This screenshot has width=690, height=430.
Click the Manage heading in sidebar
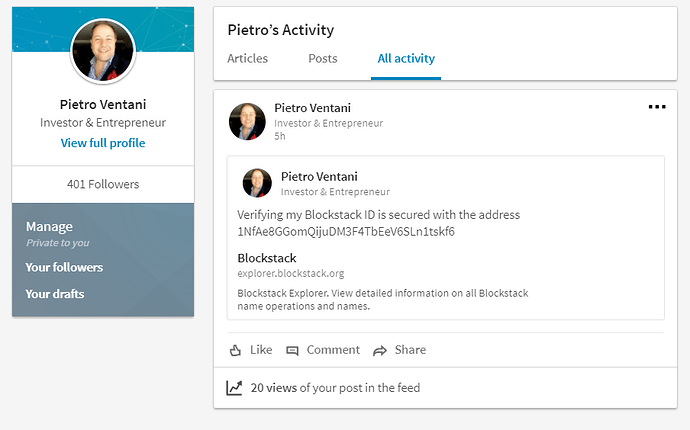[x=49, y=227]
